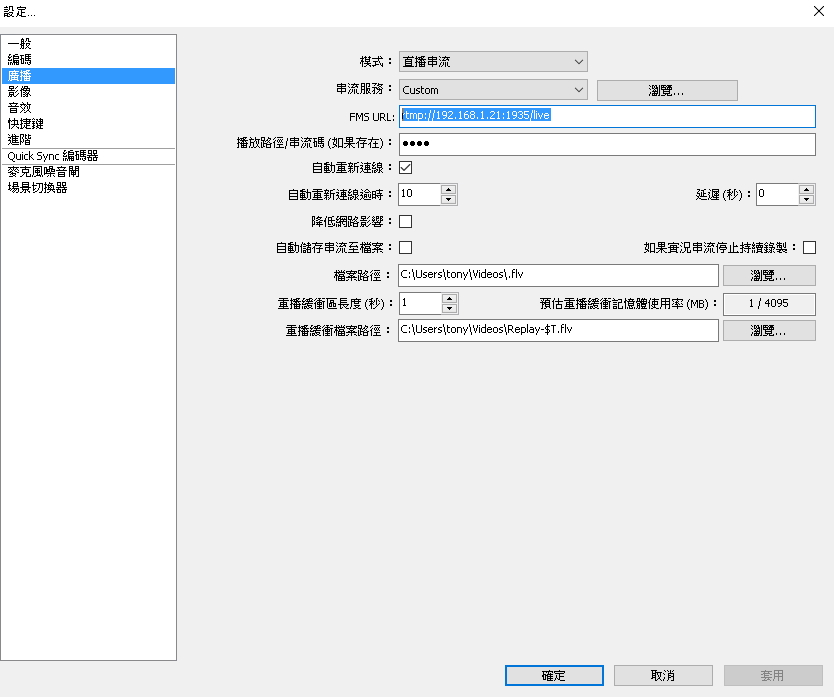Check the 如果實況串流停止持續錄製 checkbox

point(809,247)
